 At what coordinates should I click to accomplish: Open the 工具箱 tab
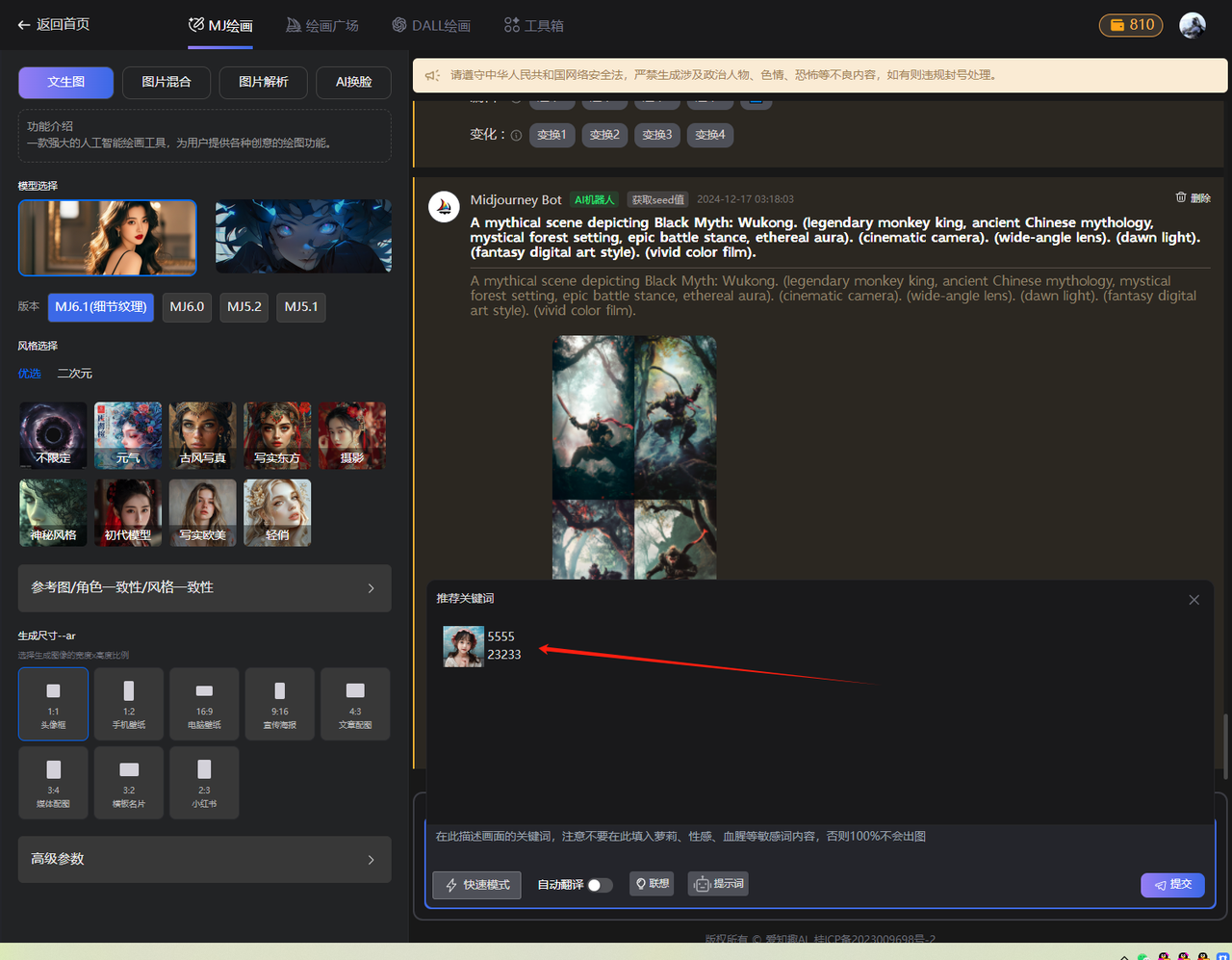534,26
